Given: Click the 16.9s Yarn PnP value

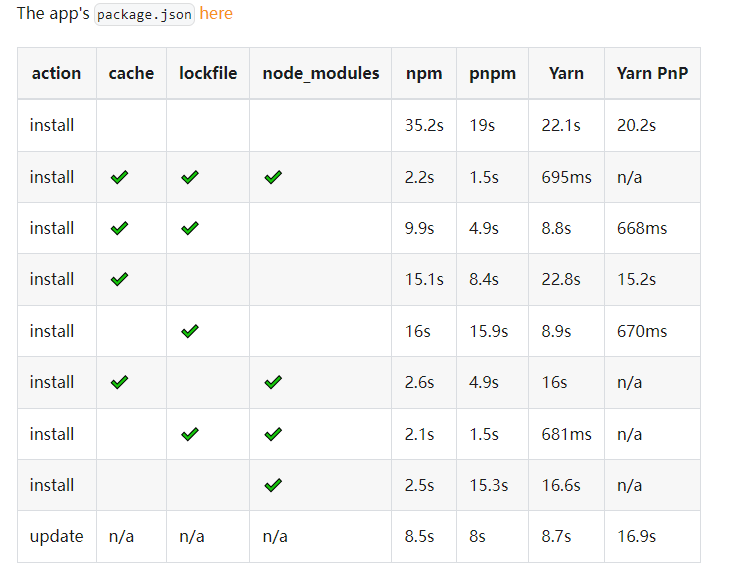Looking at the screenshot, I should click(x=636, y=536).
